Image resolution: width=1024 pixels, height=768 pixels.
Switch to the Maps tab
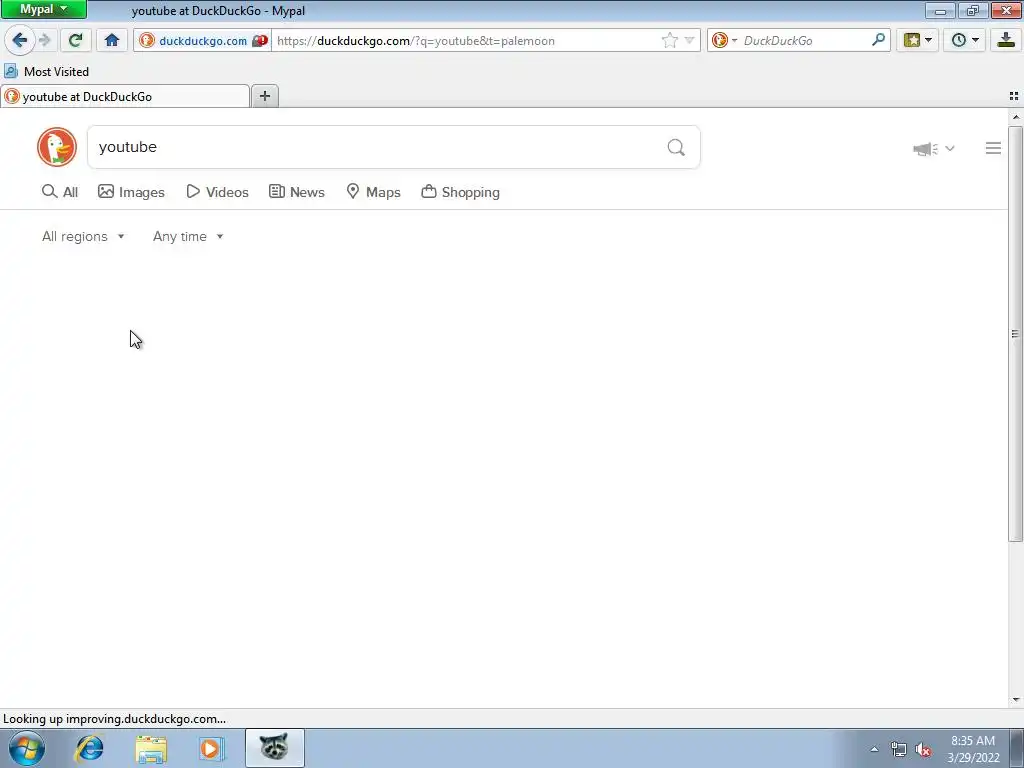pos(373,192)
